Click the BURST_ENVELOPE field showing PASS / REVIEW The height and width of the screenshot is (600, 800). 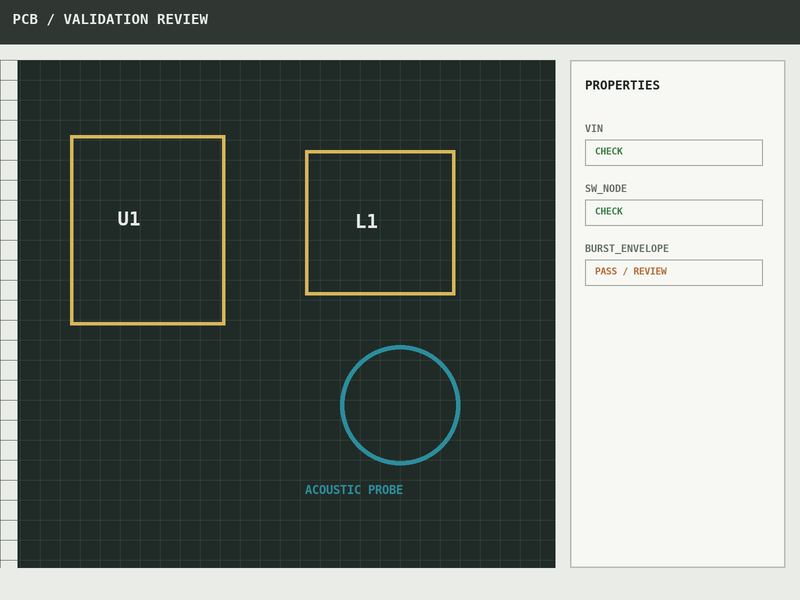click(673, 272)
